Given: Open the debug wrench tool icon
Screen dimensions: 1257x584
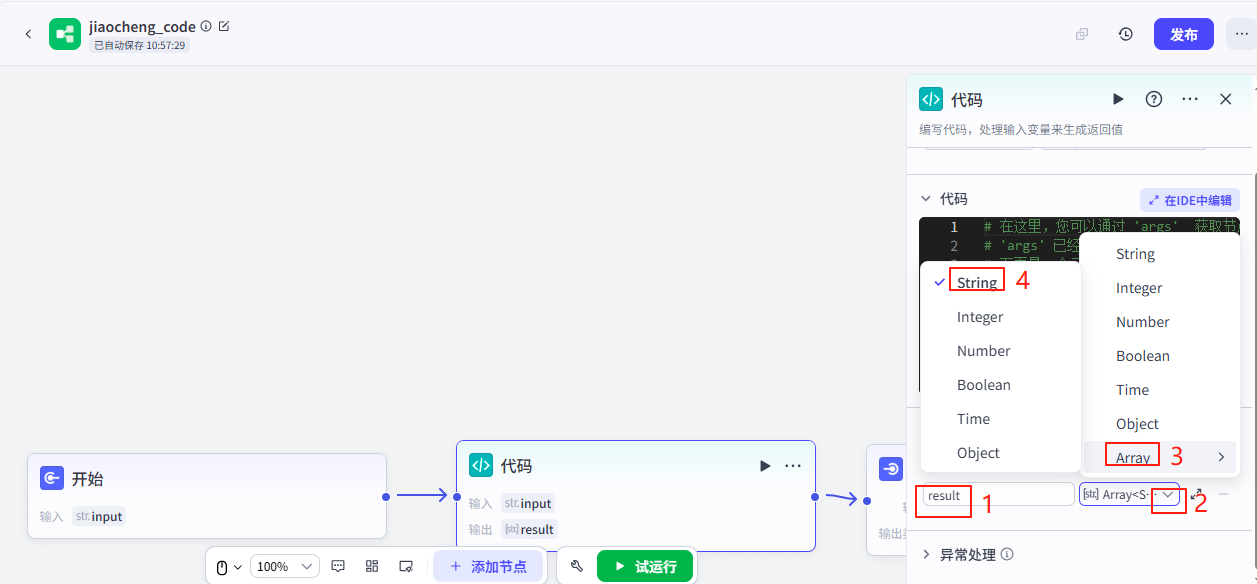Looking at the screenshot, I should point(577,566).
